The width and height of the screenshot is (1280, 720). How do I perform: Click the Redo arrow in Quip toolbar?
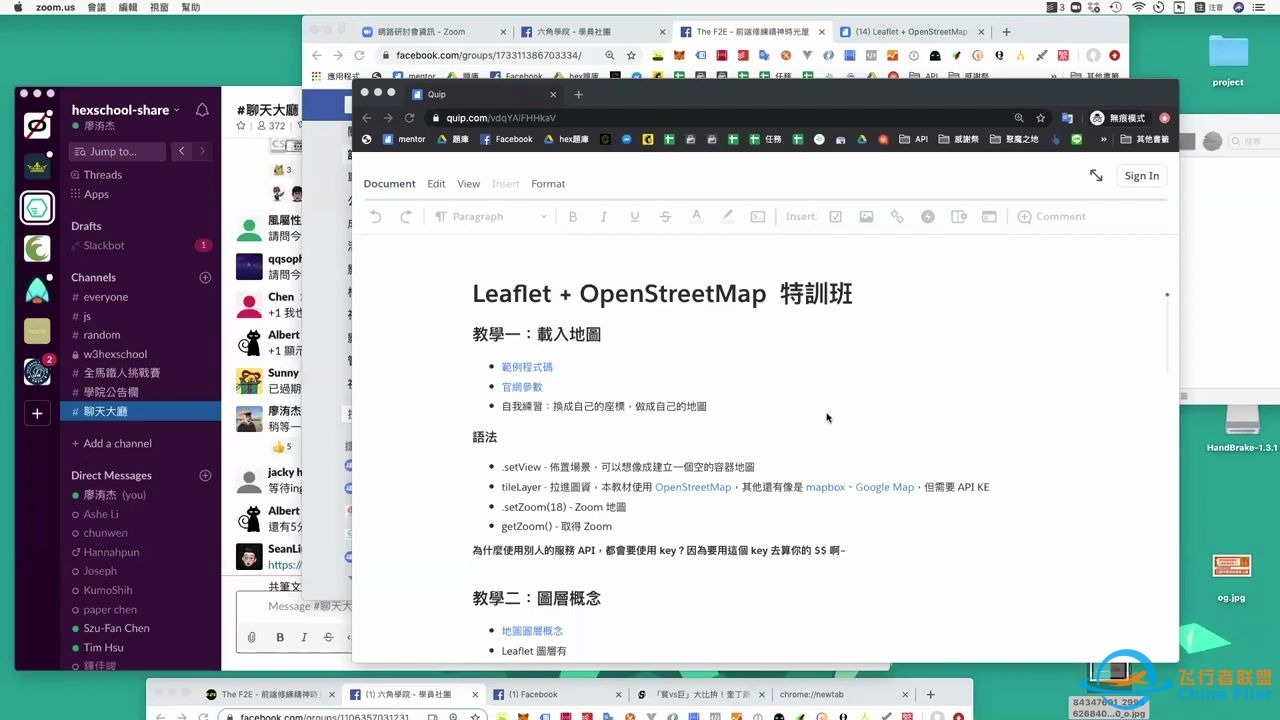406,216
